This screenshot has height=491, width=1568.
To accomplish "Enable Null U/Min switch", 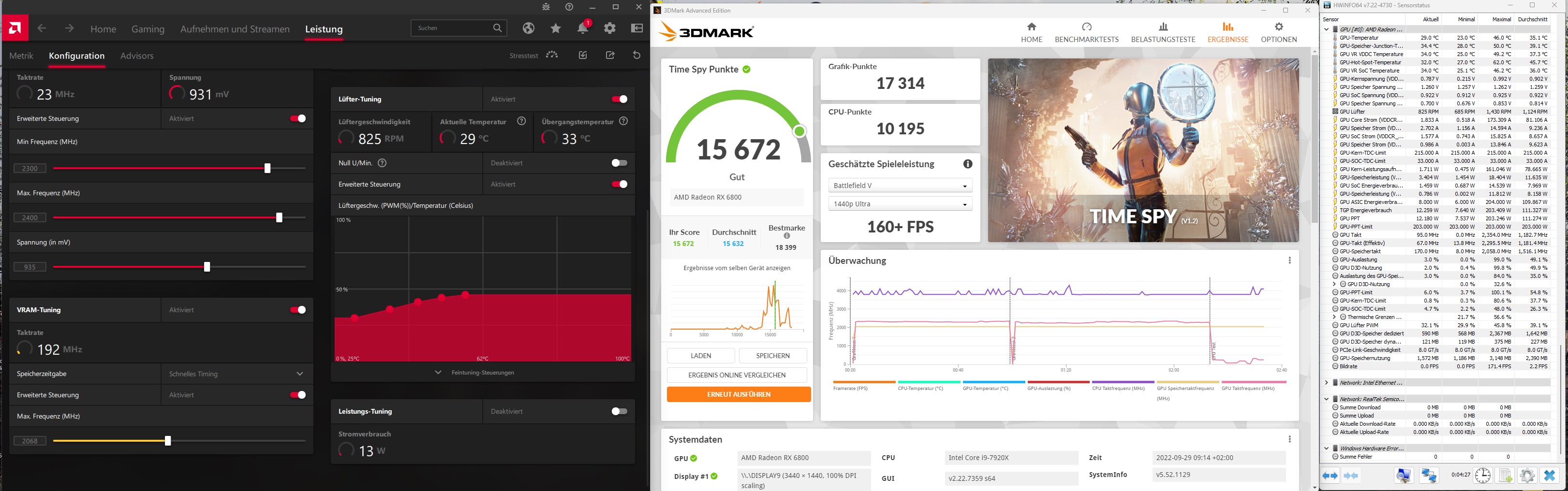I will point(619,163).
